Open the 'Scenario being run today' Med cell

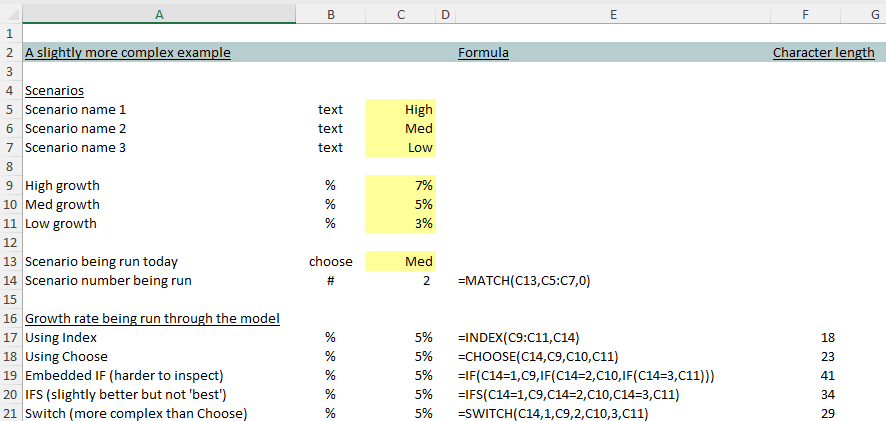click(x=400, y=262)
